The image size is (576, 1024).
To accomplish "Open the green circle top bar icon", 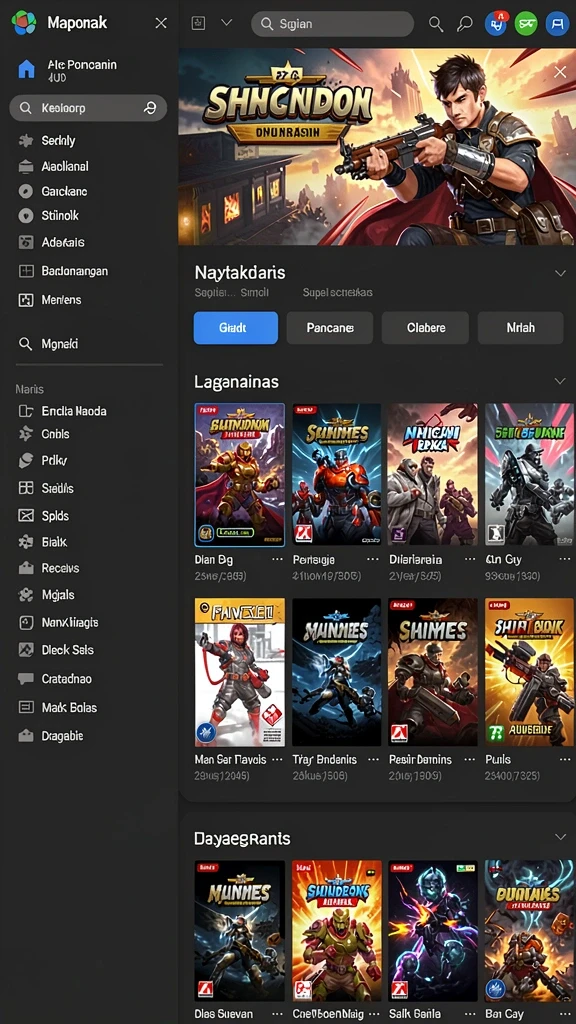I will click(526, 24).
